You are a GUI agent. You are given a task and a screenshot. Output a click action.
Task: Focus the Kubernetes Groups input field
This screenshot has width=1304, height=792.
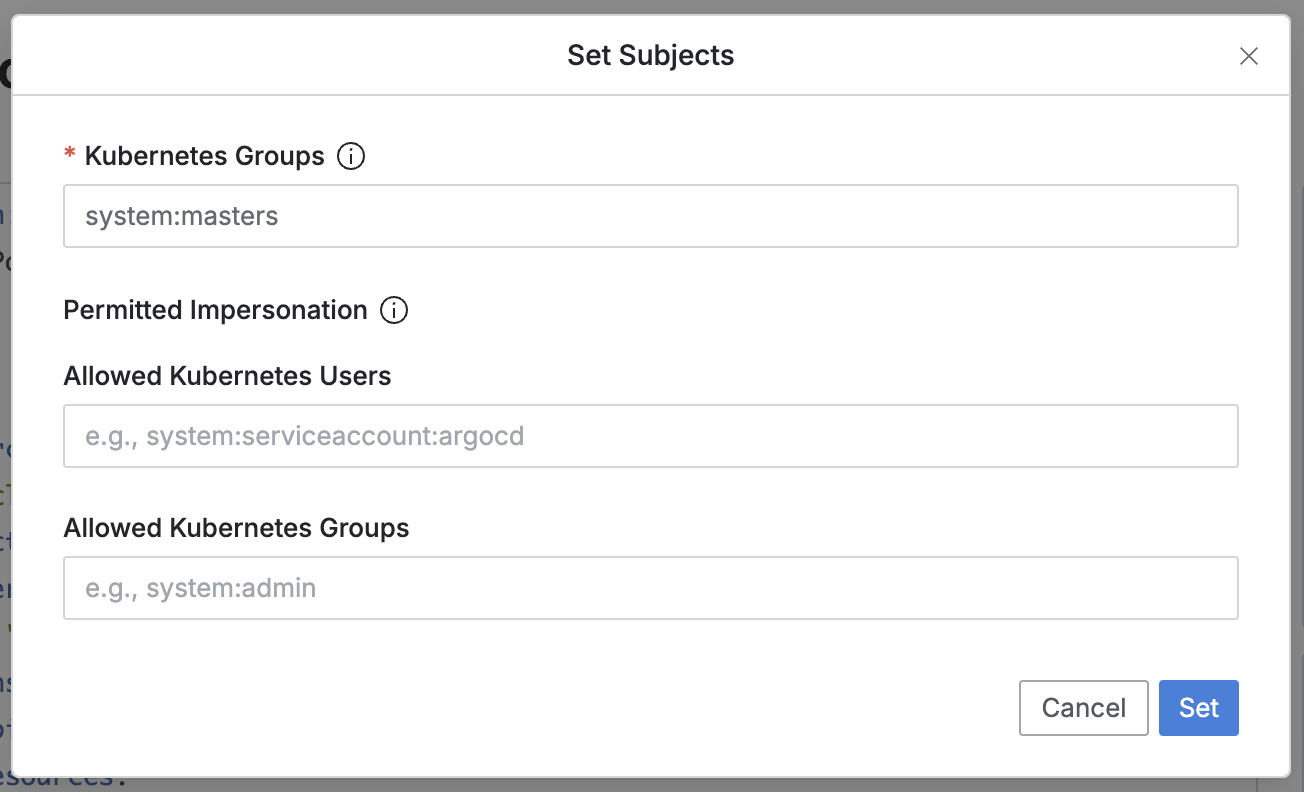650,216
